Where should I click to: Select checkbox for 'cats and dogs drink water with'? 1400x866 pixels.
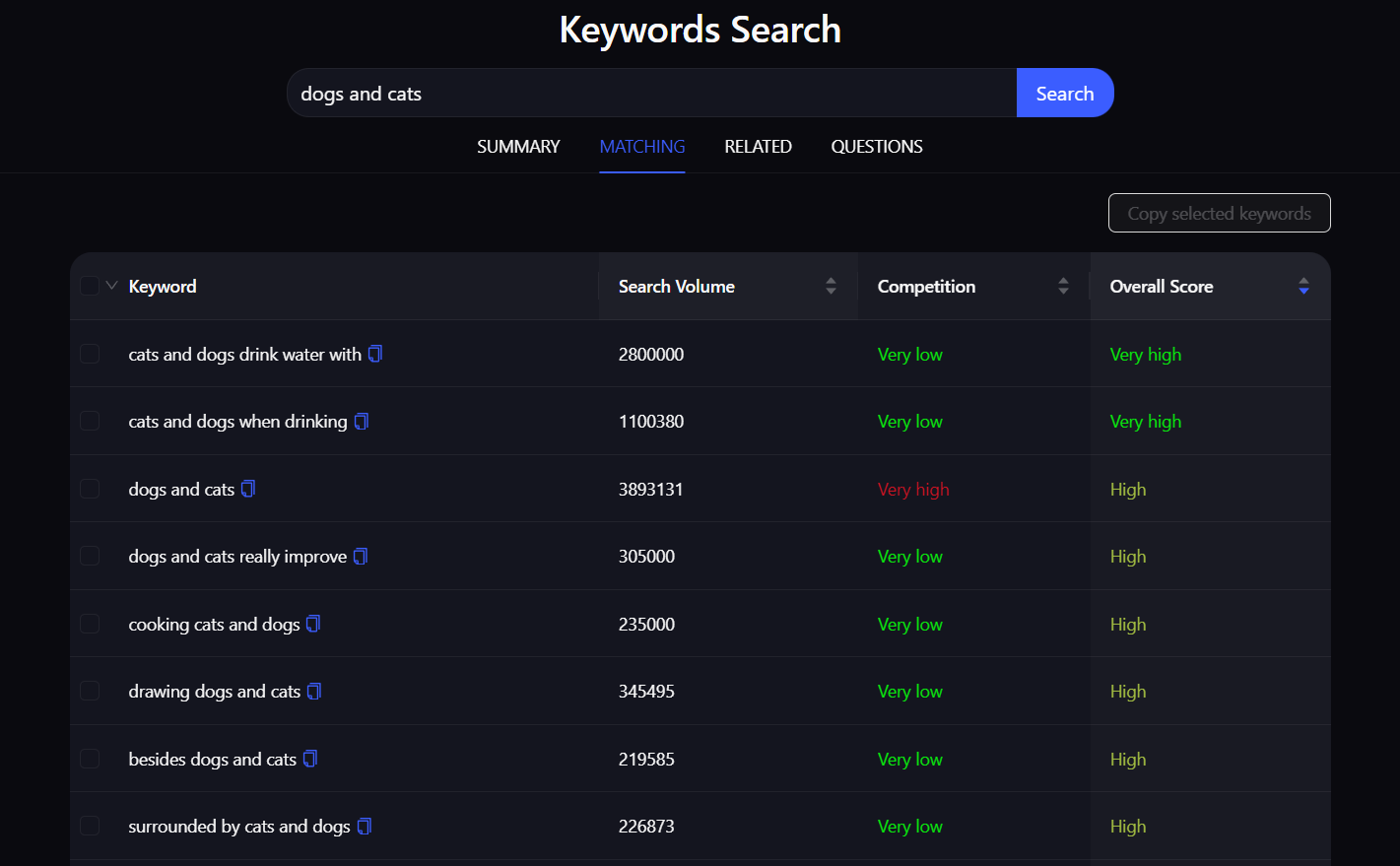[x=90, y=354]
